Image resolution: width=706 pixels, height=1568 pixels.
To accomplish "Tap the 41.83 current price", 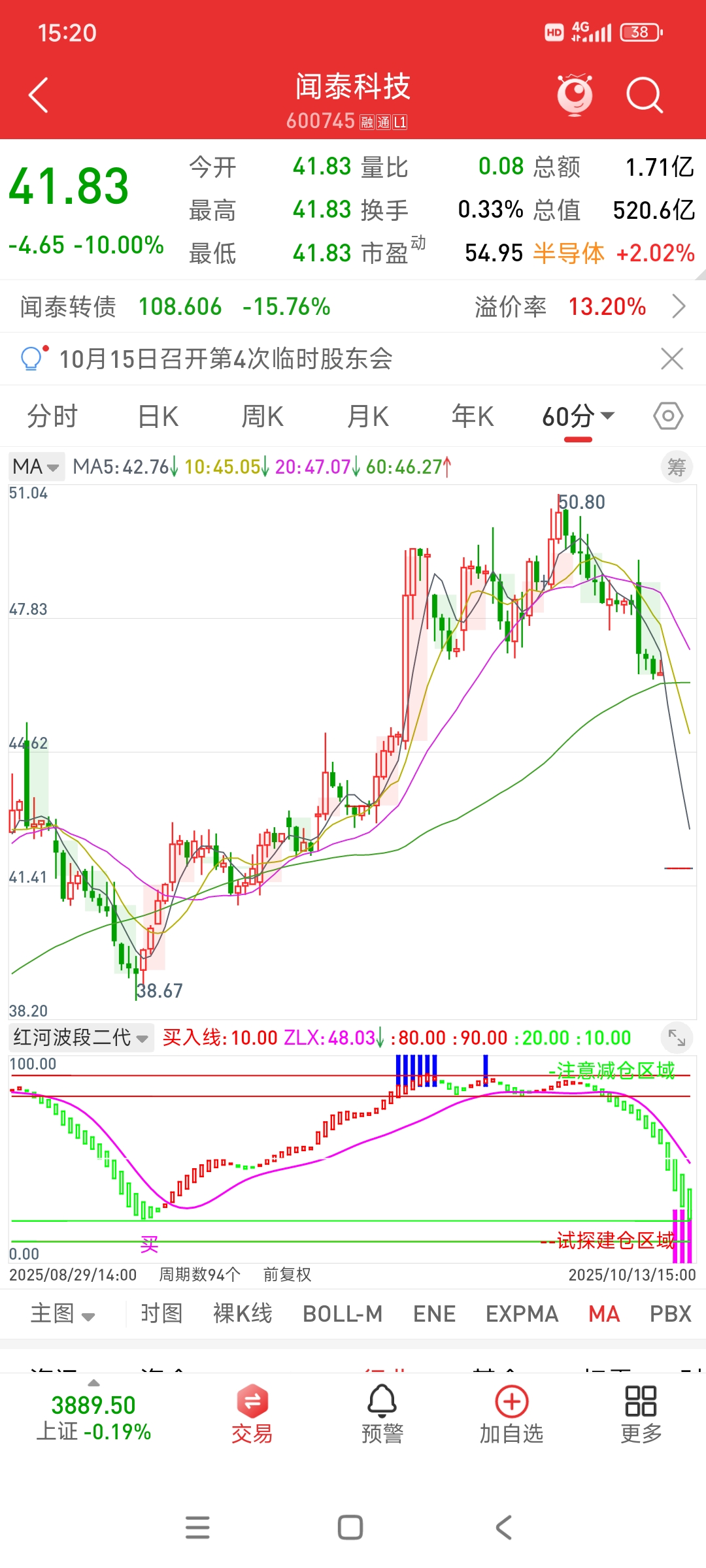I will (69, 186).
